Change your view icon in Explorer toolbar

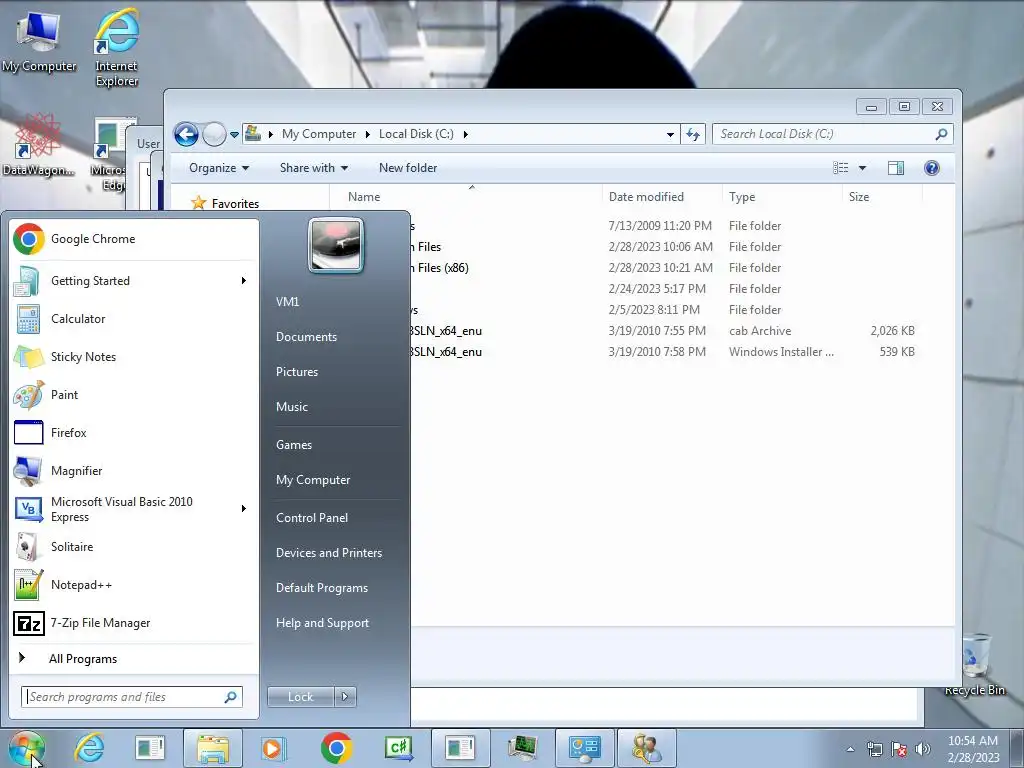click(840, 168)
